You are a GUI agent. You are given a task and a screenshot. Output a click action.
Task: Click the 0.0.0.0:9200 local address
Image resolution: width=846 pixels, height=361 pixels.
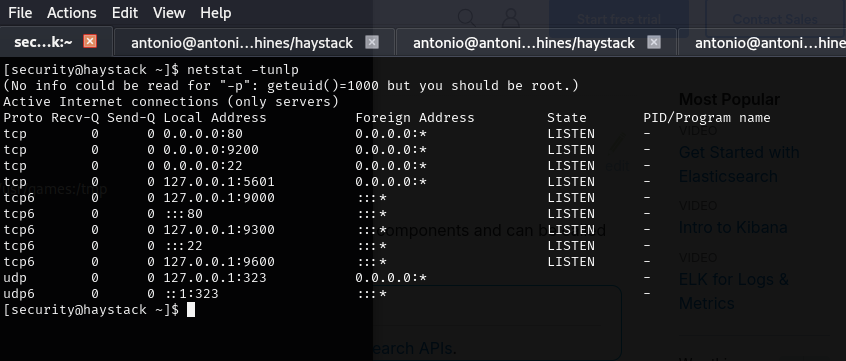(x=211, y=149)
